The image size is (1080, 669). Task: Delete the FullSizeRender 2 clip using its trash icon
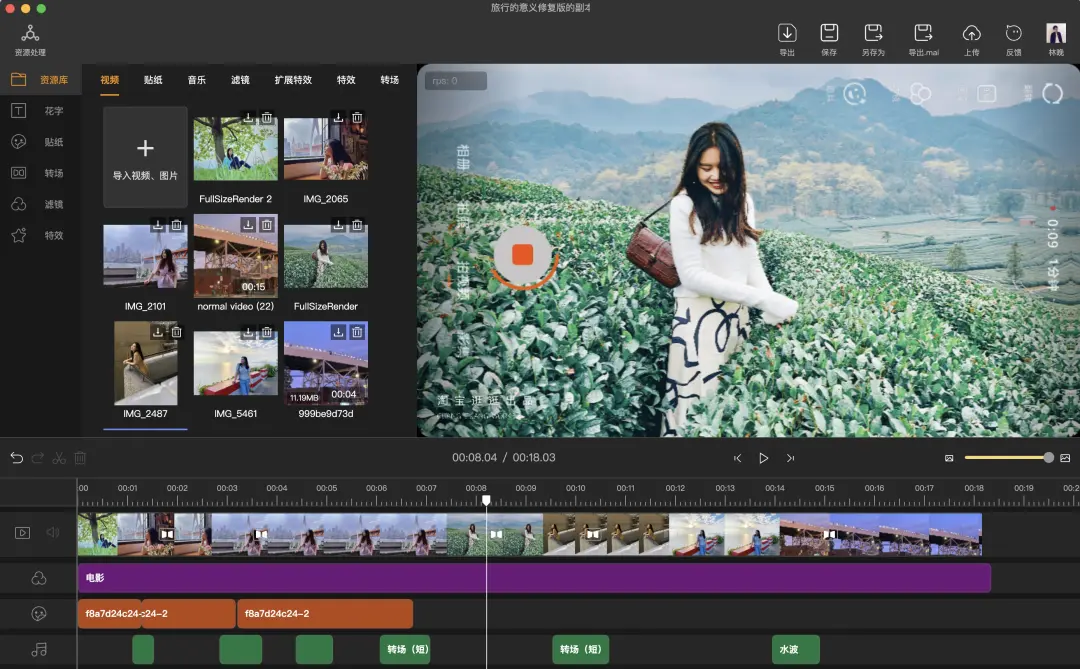click(267, 118)
